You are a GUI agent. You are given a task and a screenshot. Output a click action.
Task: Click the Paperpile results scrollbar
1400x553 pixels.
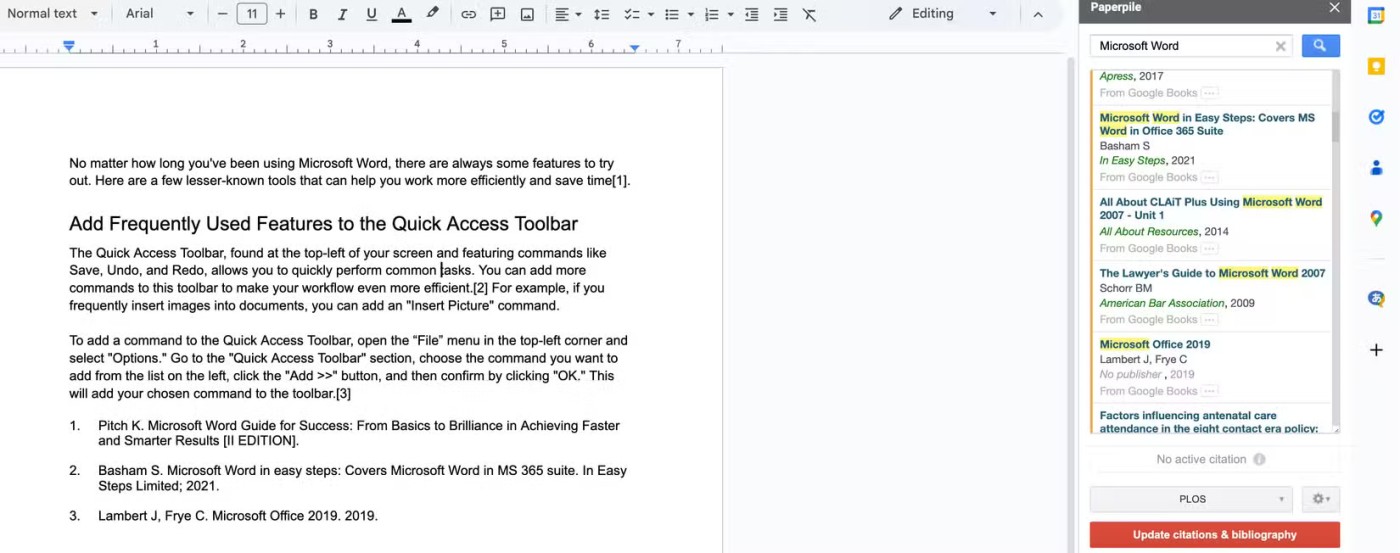[x=1335, y=125]
